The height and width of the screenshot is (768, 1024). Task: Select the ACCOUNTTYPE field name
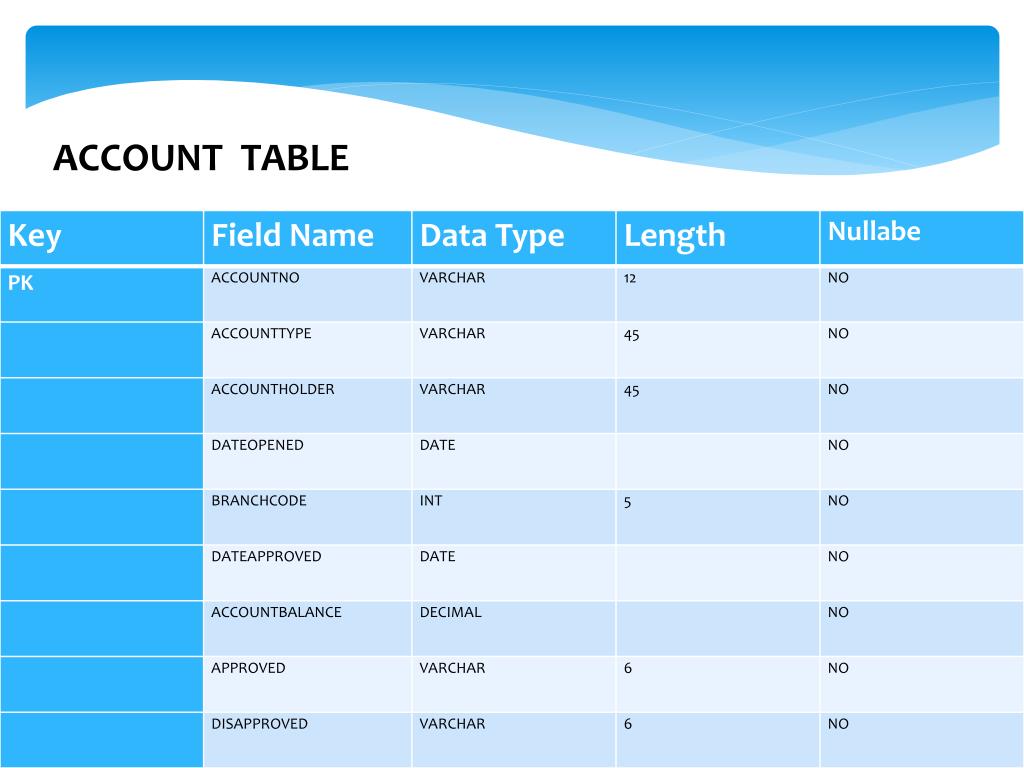[261, 333]
